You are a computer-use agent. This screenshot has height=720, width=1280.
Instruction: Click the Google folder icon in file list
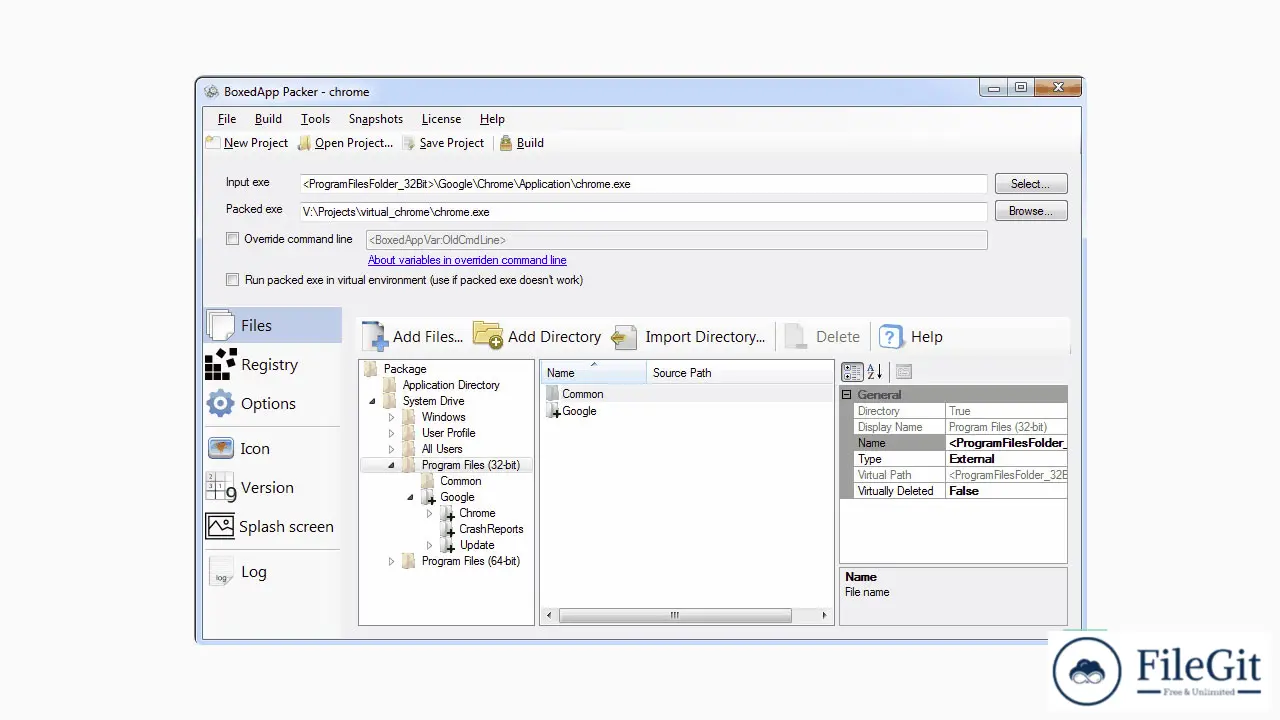coord(553,410)
